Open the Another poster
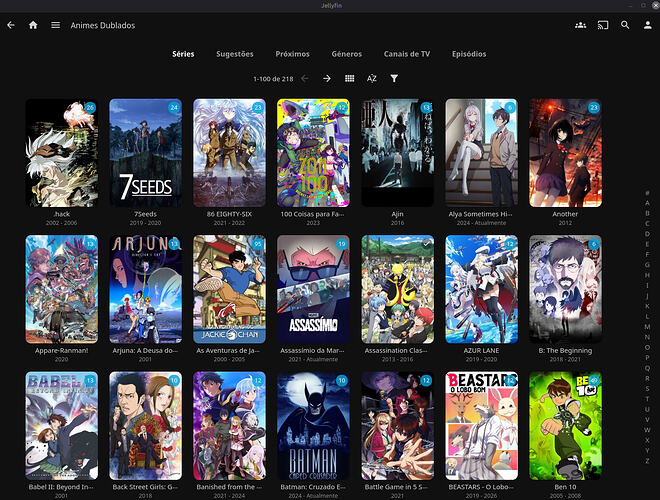Screen dimensions: 660x500 (x=565, y=153)
